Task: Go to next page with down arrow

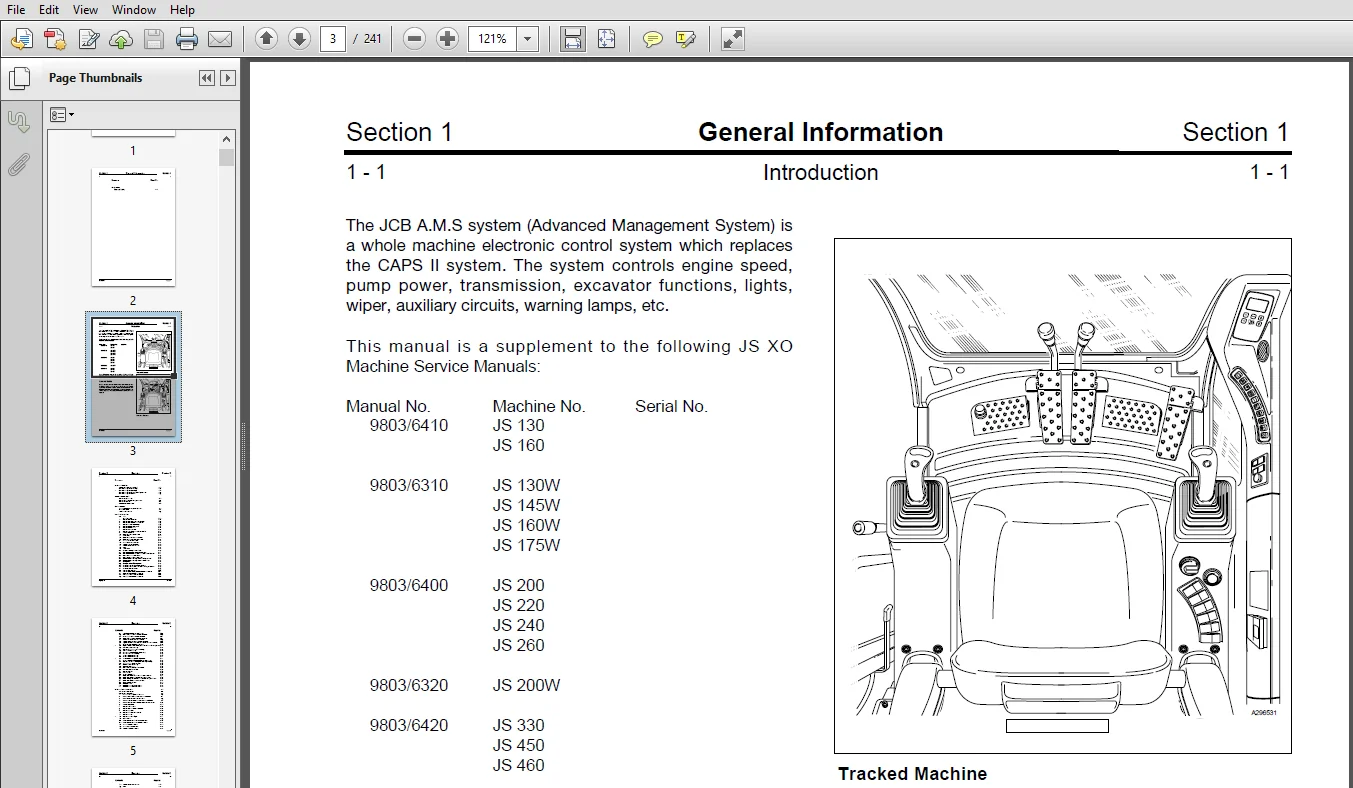Action: (x=299, y=39)
